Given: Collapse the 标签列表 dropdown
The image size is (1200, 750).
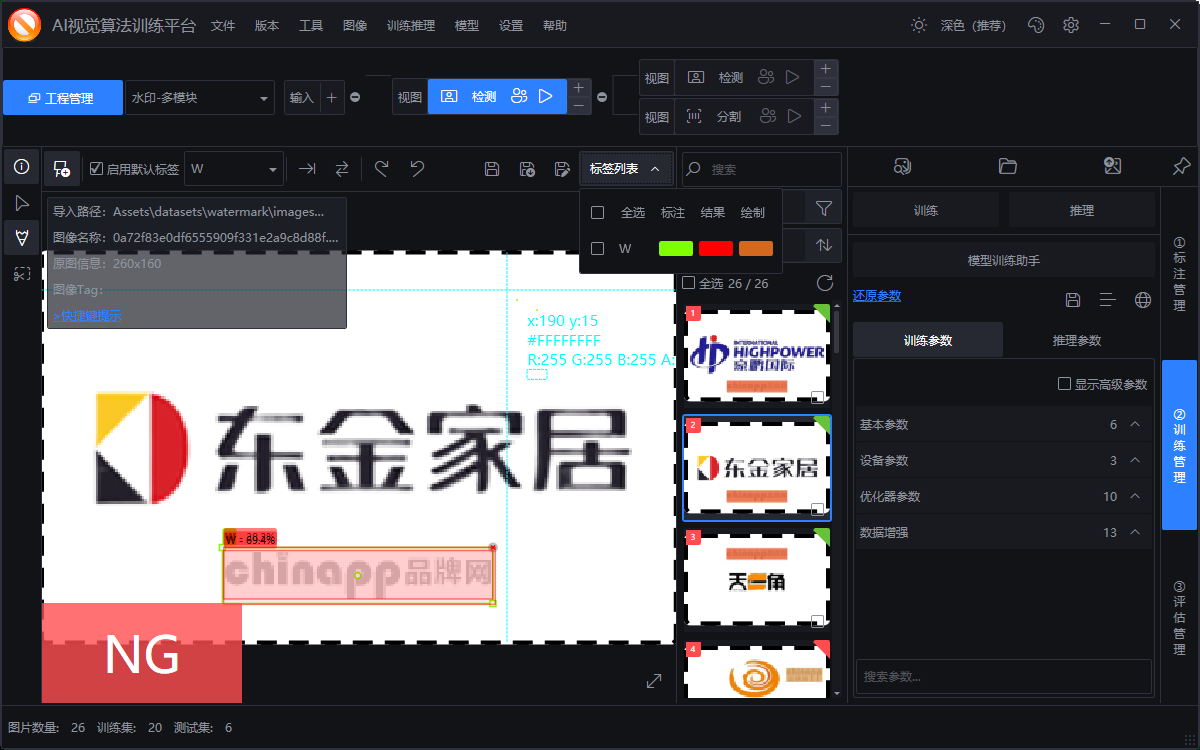Looking at the screenshot, I should point(626,169).
